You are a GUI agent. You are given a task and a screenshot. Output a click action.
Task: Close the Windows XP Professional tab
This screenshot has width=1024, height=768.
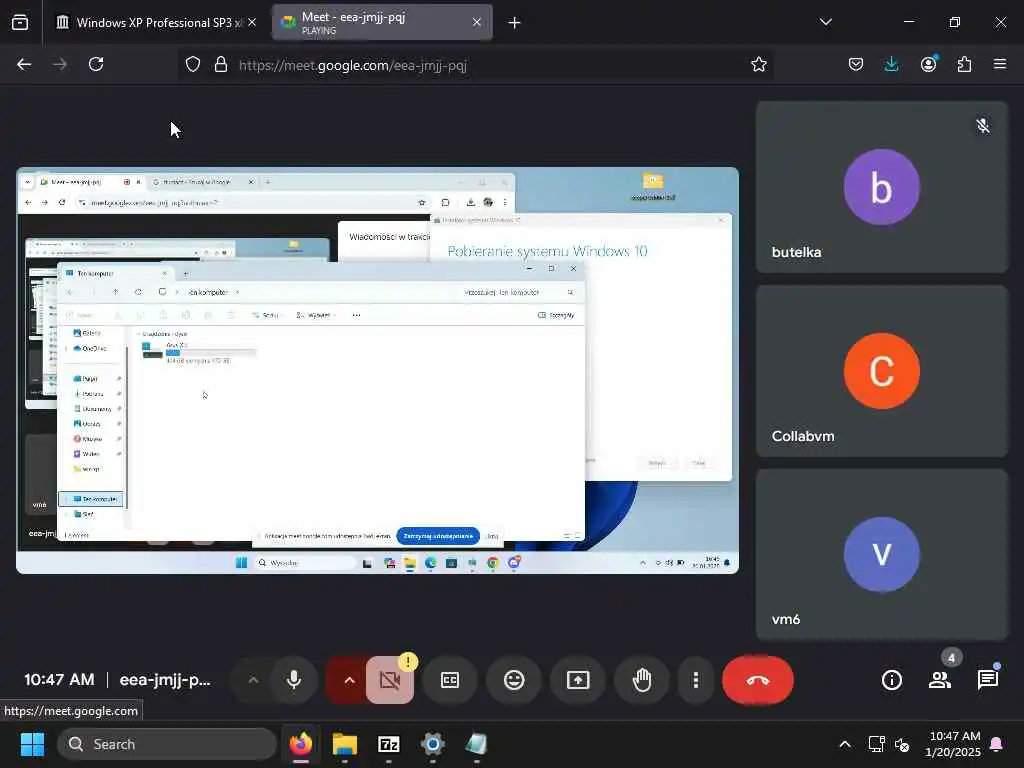coord(252,22)
